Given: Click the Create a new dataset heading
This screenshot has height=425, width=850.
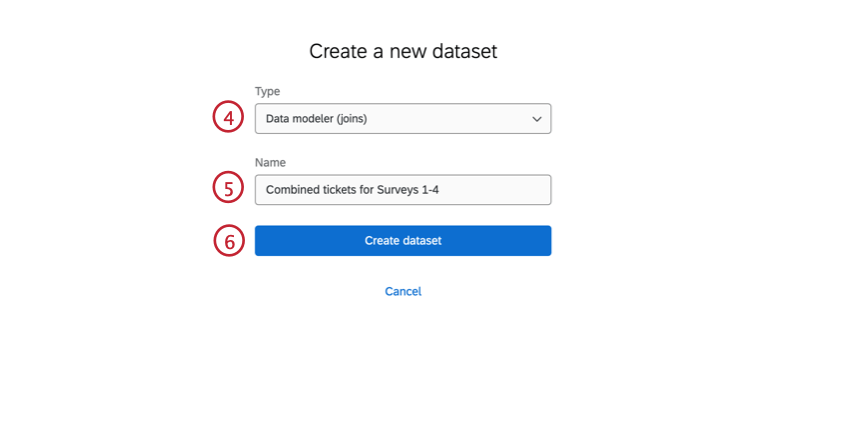Looking at the screenshot, I should [403, 52].
